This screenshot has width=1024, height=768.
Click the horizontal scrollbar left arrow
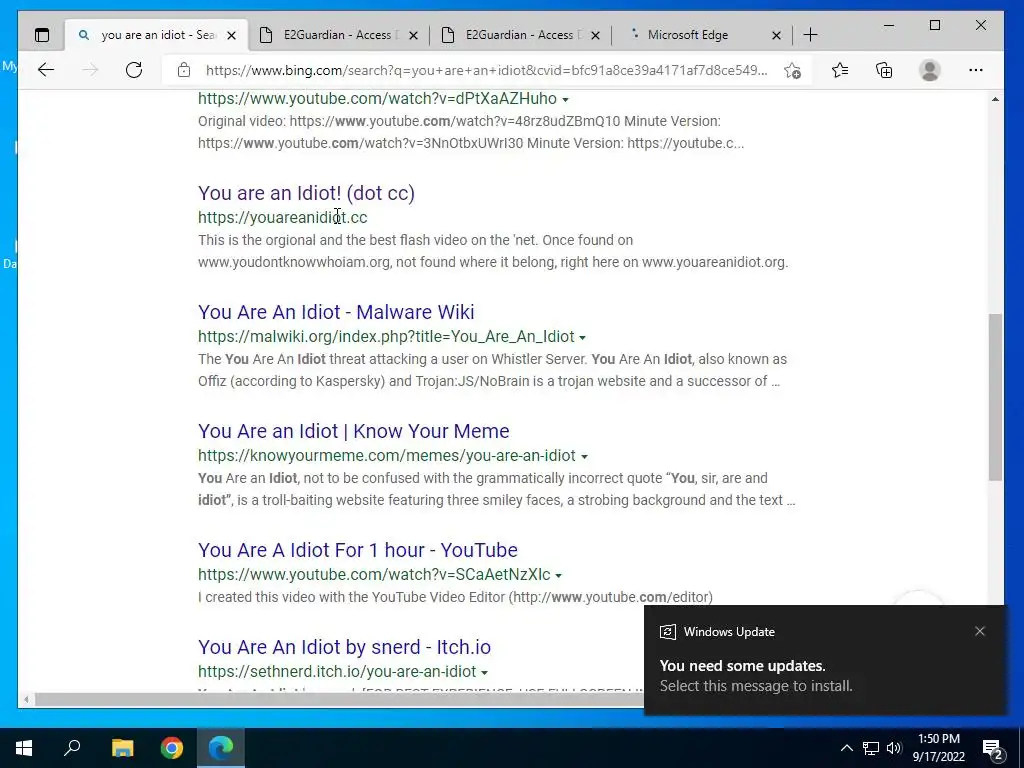pos(26,699)
